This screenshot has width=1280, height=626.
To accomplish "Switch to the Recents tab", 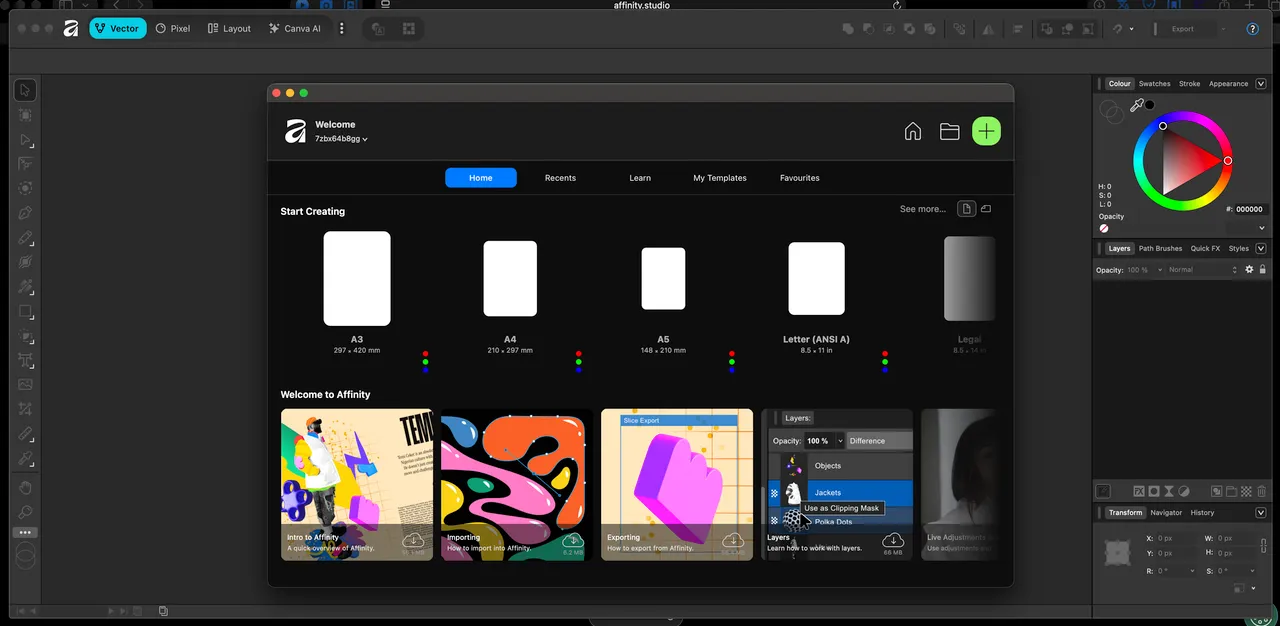I will point(560,178).
